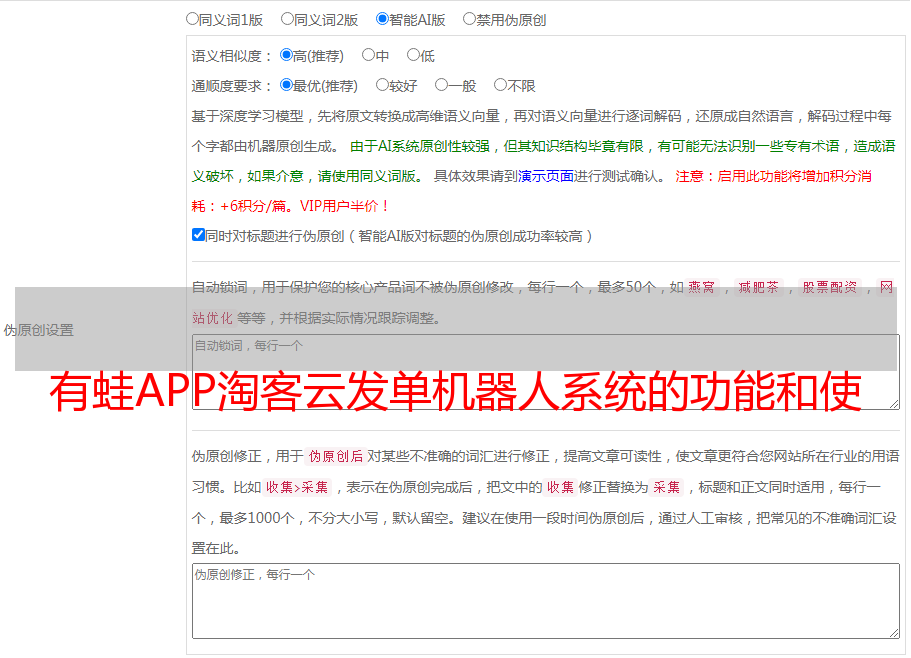
Task: Set 语义相似度 to 高(推荐)
Action: [x=287, y=56]
